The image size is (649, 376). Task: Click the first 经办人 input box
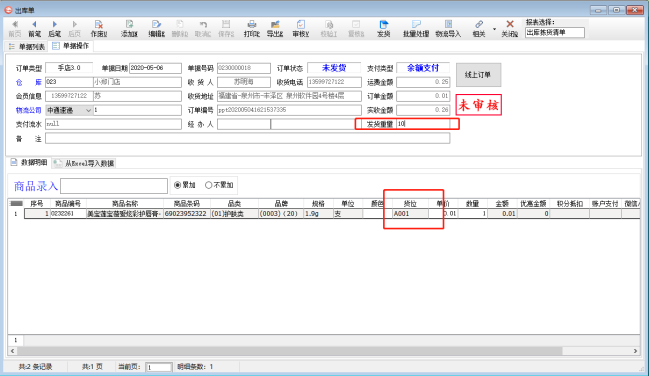pos(244,124)
